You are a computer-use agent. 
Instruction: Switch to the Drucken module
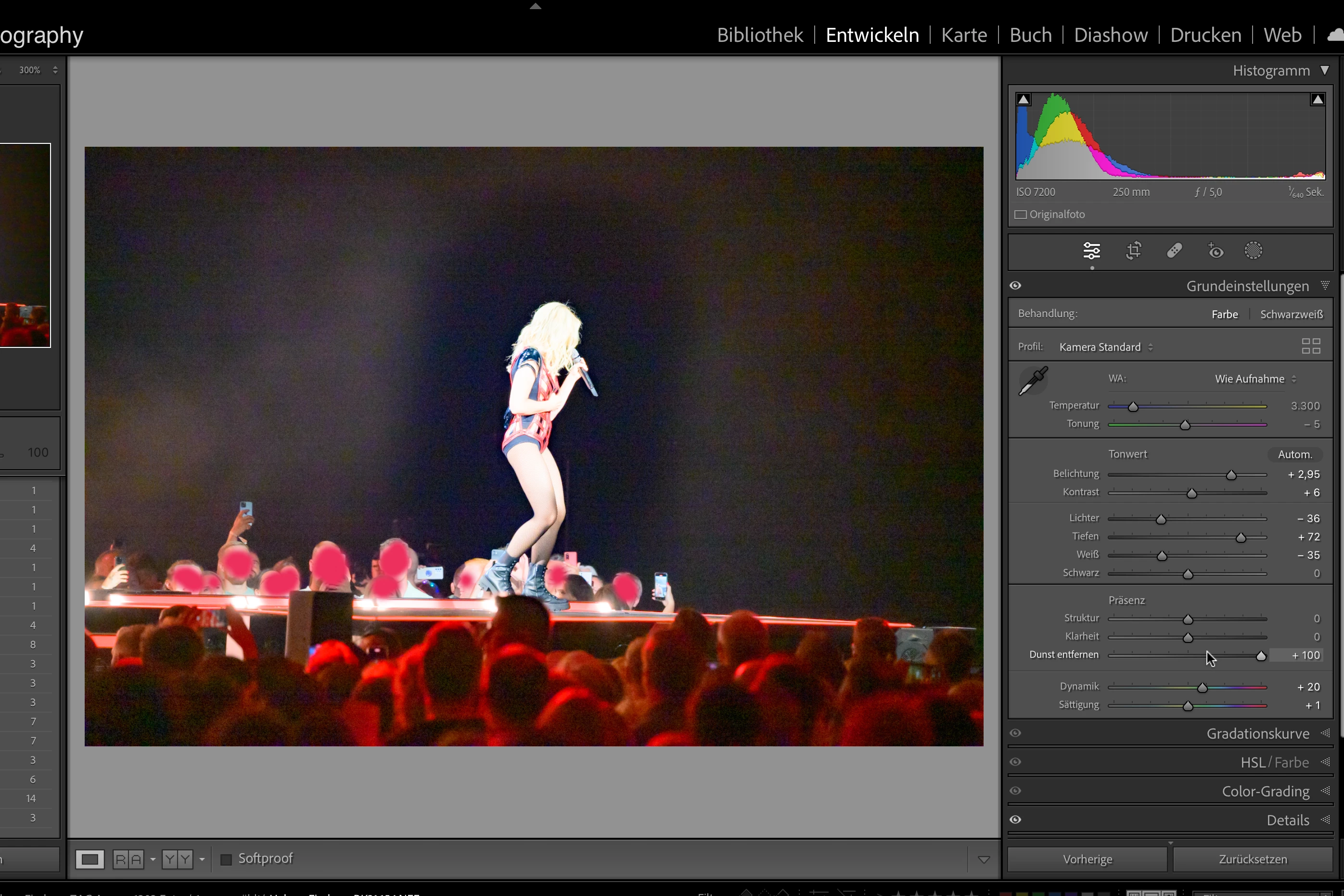point(1205,36)
